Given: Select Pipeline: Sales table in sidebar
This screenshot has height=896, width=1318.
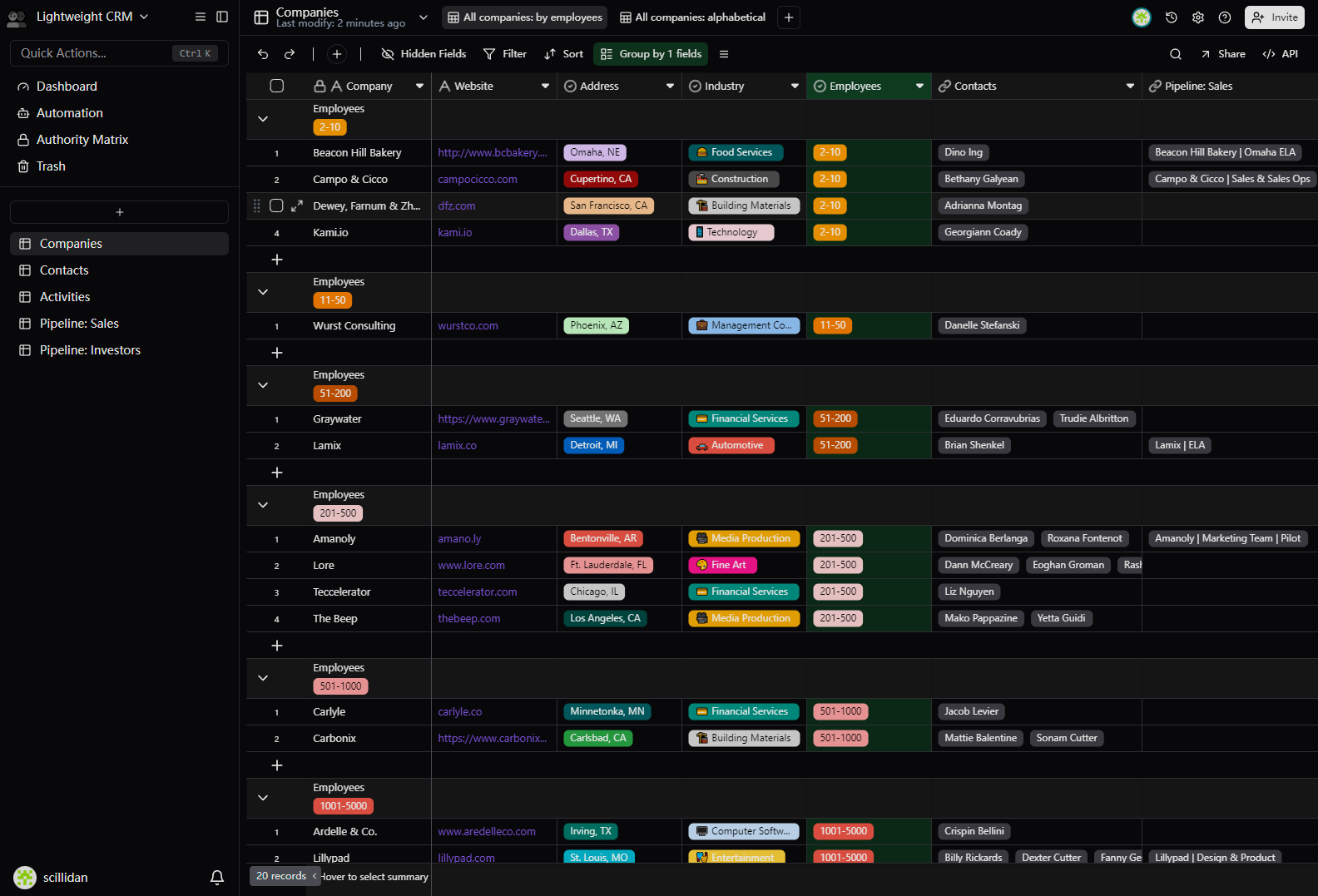Looking at the screenshot, I should (119, 324).
